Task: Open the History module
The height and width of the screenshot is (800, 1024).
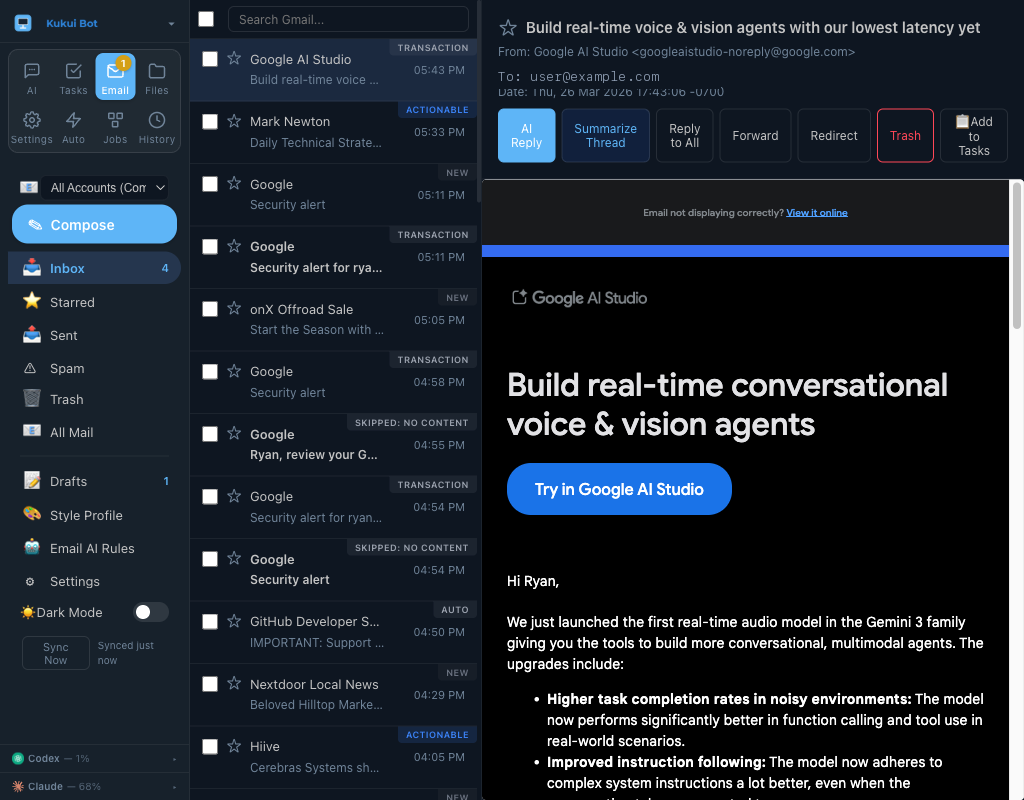Action: (156, 126)
